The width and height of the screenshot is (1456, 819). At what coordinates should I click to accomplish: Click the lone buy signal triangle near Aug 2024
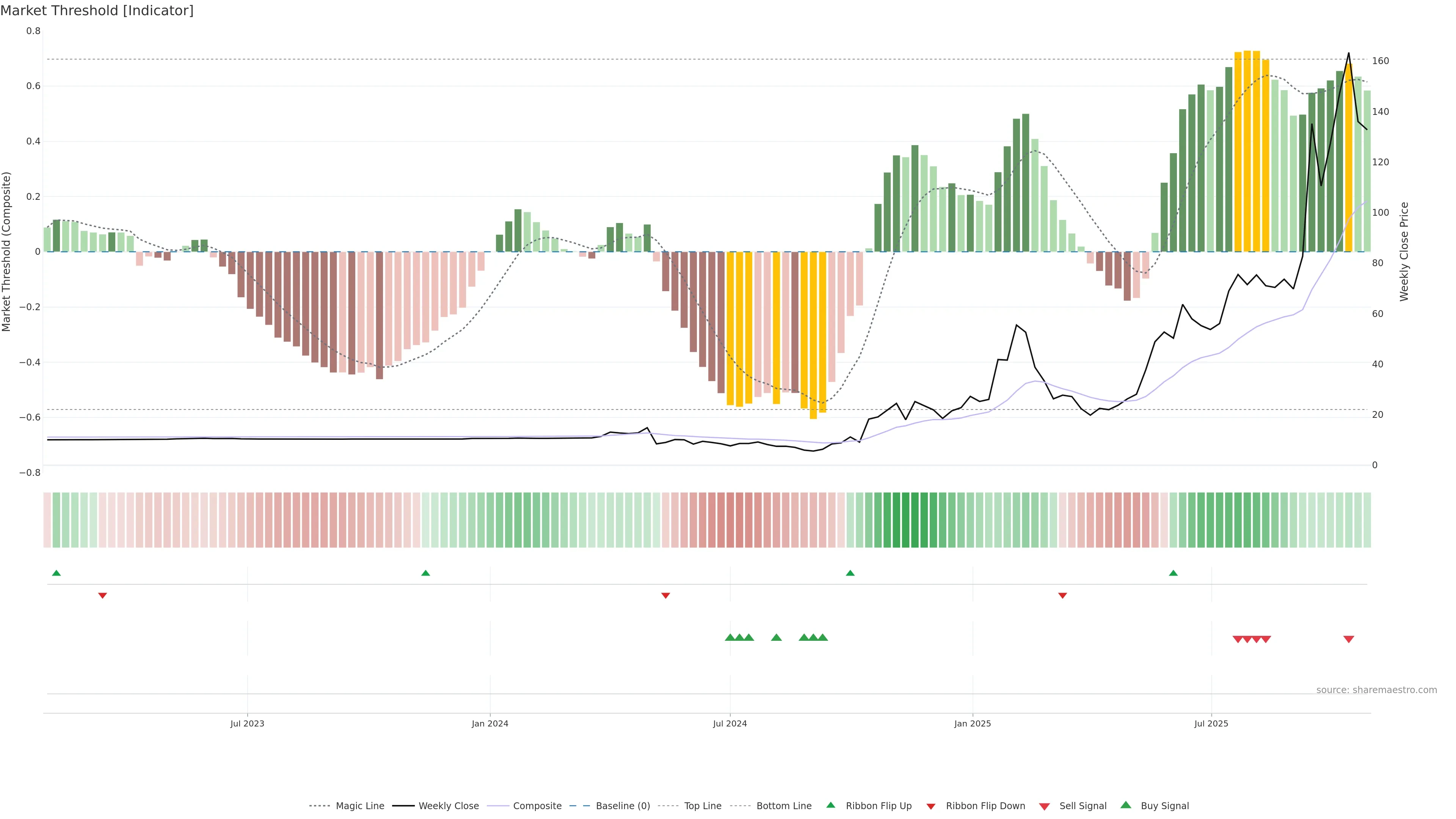[776, 637]
